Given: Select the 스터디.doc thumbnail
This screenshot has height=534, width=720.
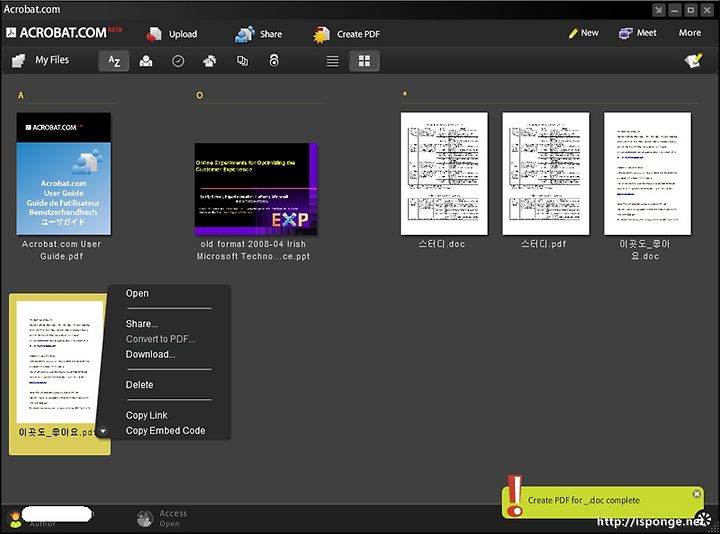Looking at the screenshot, I should pyautogui.click(x=444, y=174).
